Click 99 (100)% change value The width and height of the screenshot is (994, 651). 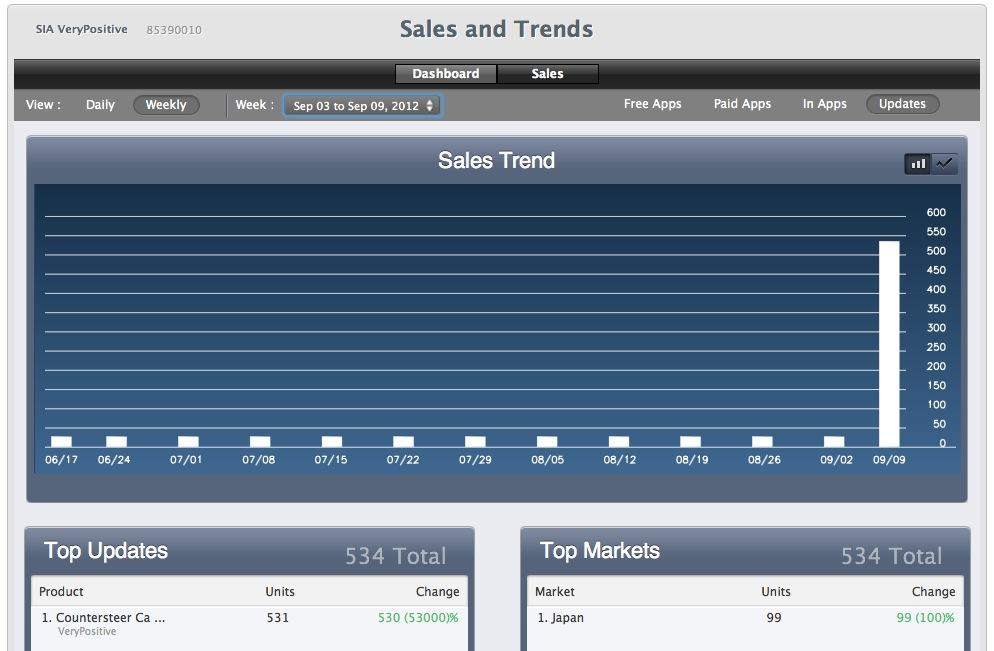point(925,617)
